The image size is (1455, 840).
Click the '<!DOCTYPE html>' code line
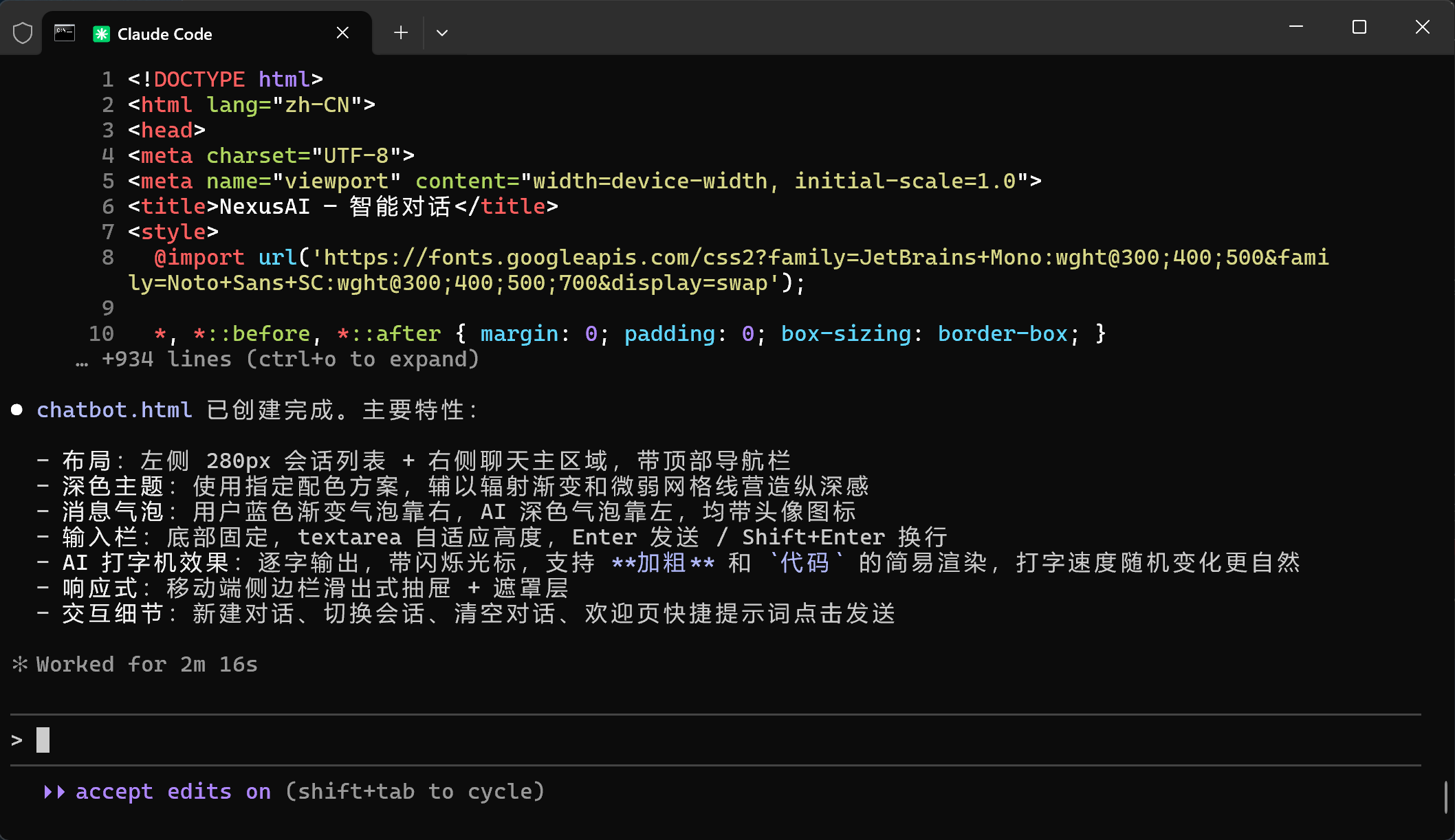[x=226, y=80]
